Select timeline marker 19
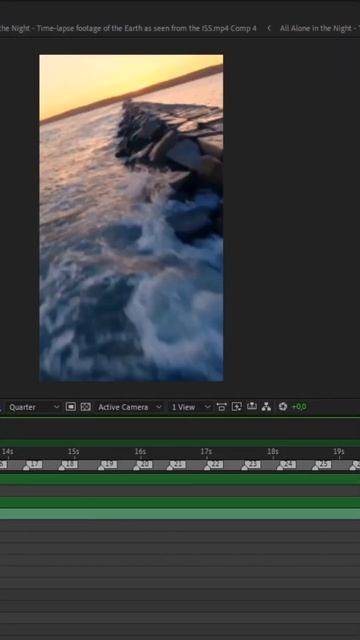The image size is (360, 640). 108,465
